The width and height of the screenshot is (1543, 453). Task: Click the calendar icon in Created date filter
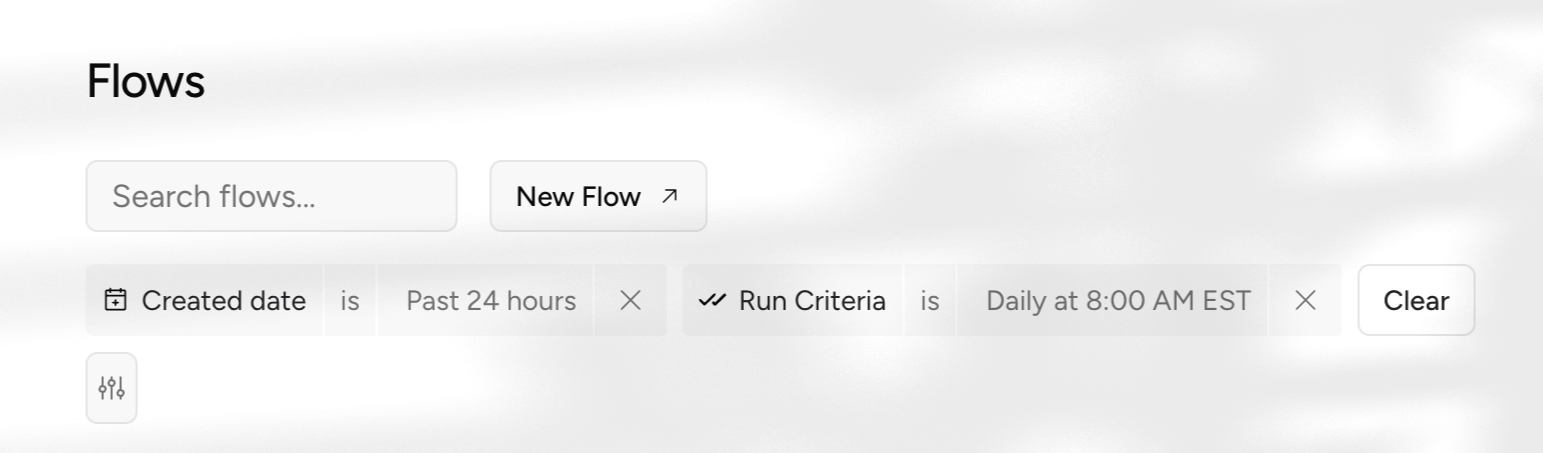point(116,300)
